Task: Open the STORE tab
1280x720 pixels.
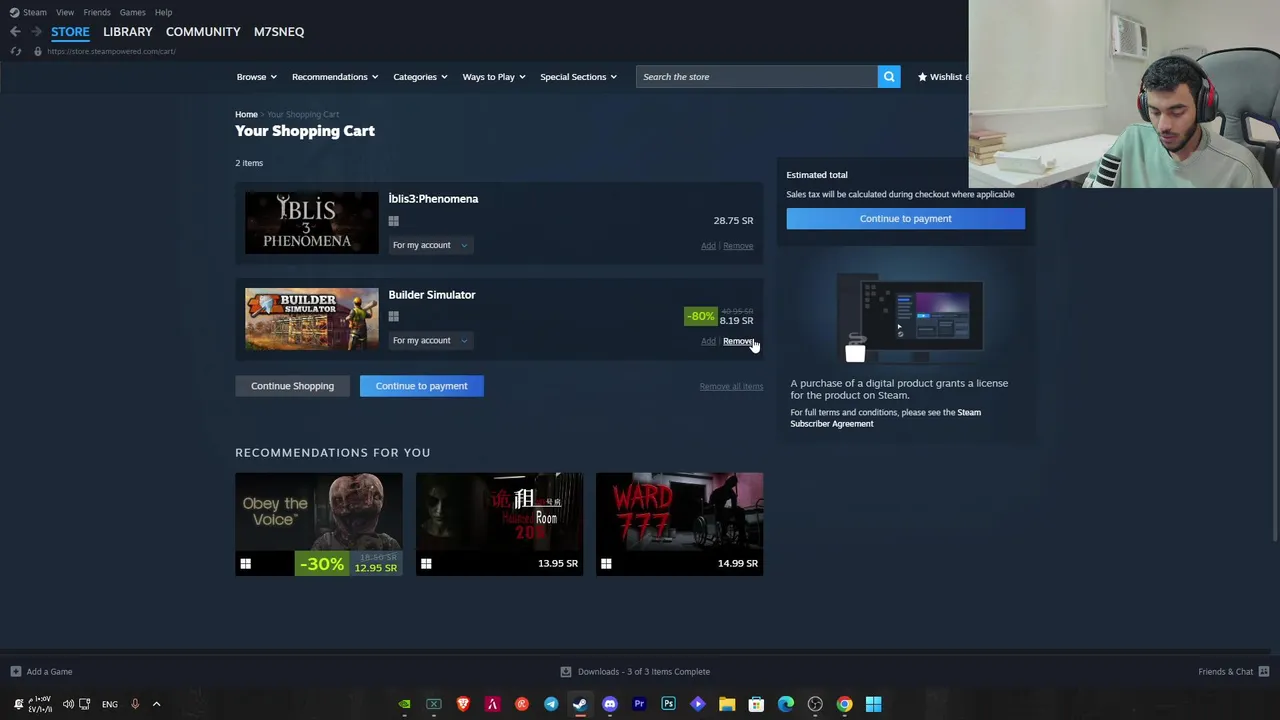Action: coord(70,32)
